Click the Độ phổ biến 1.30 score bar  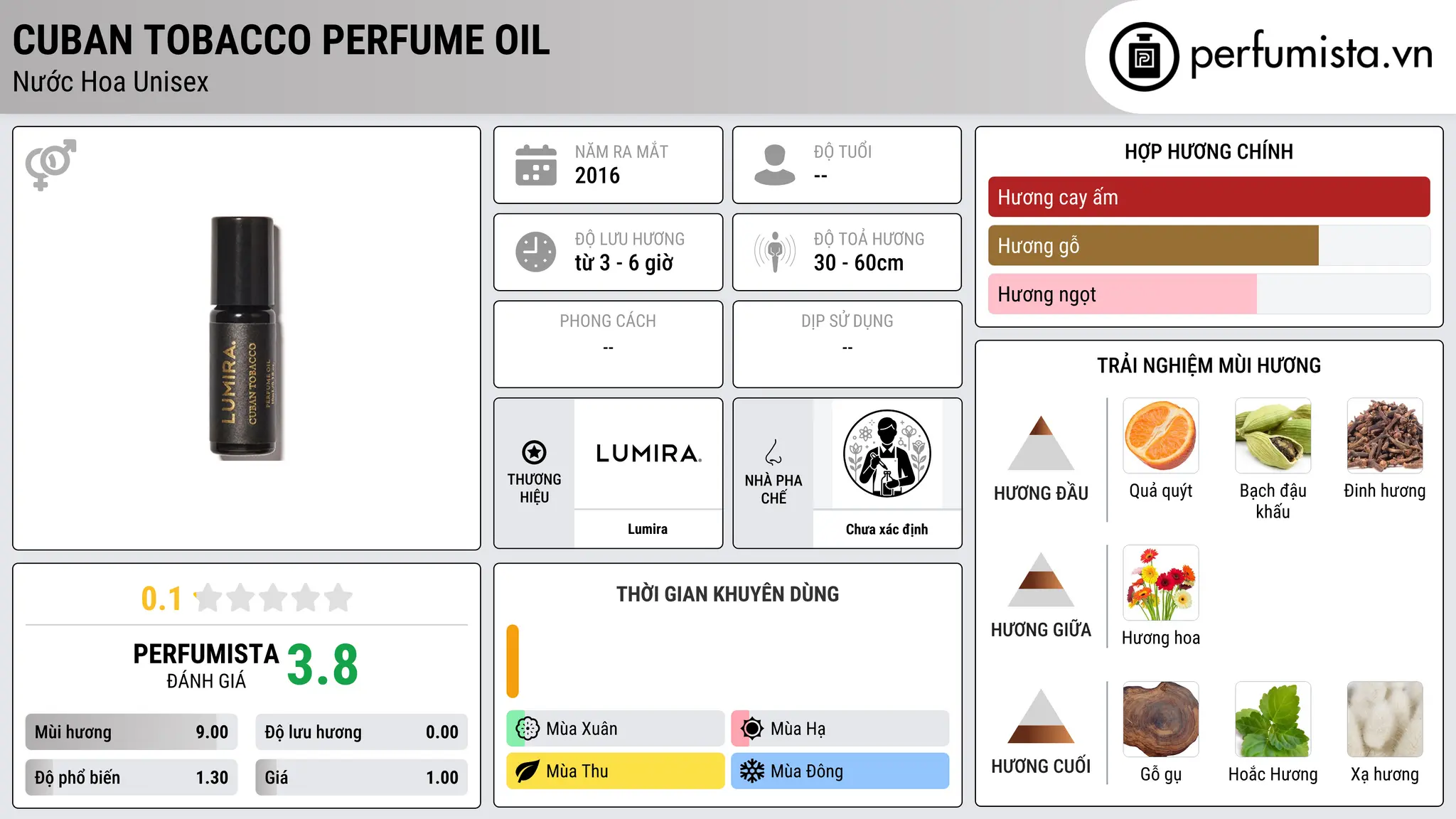[x=132, y=778]
